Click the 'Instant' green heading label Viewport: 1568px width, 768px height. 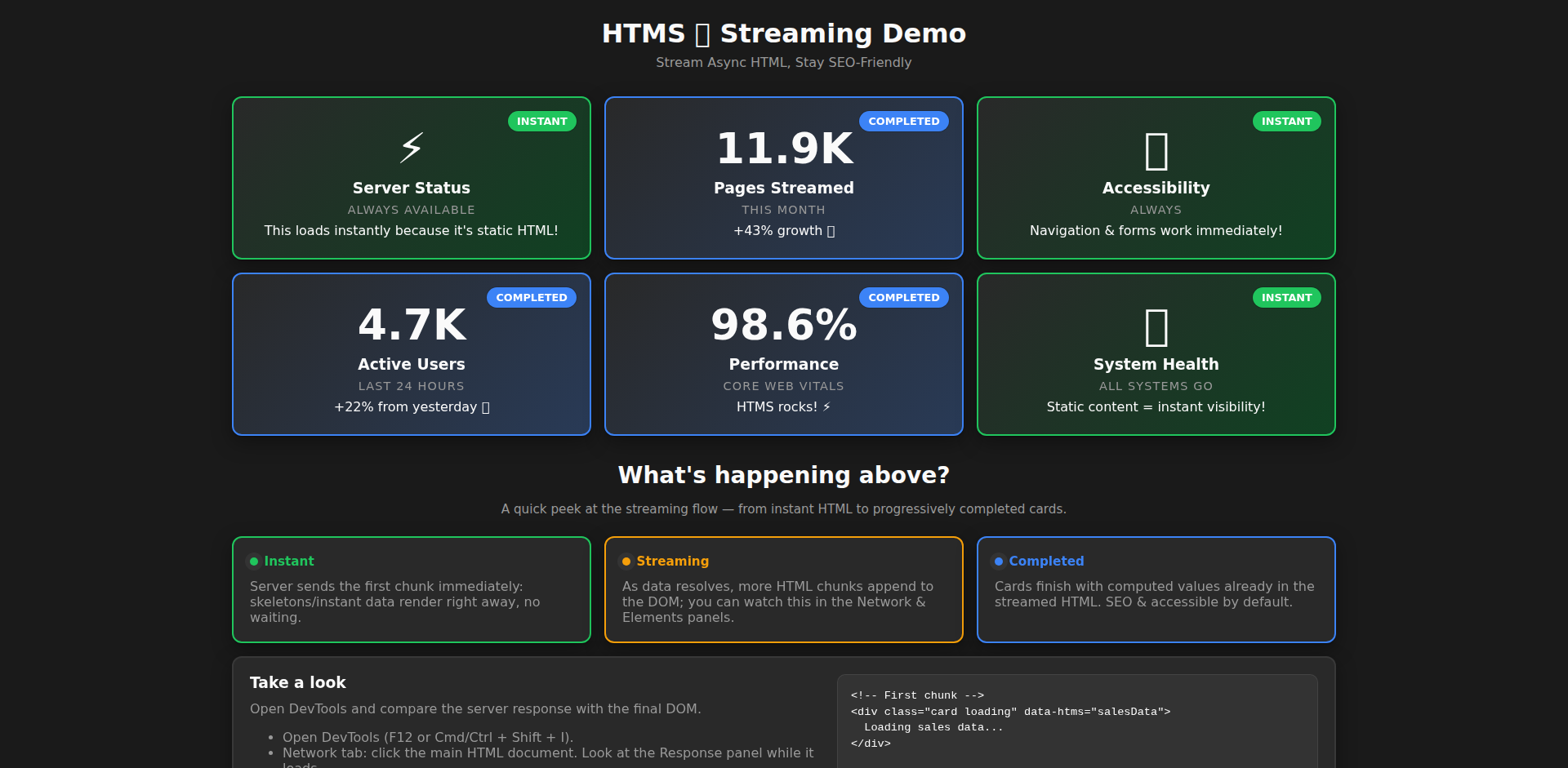pos(289,562)
